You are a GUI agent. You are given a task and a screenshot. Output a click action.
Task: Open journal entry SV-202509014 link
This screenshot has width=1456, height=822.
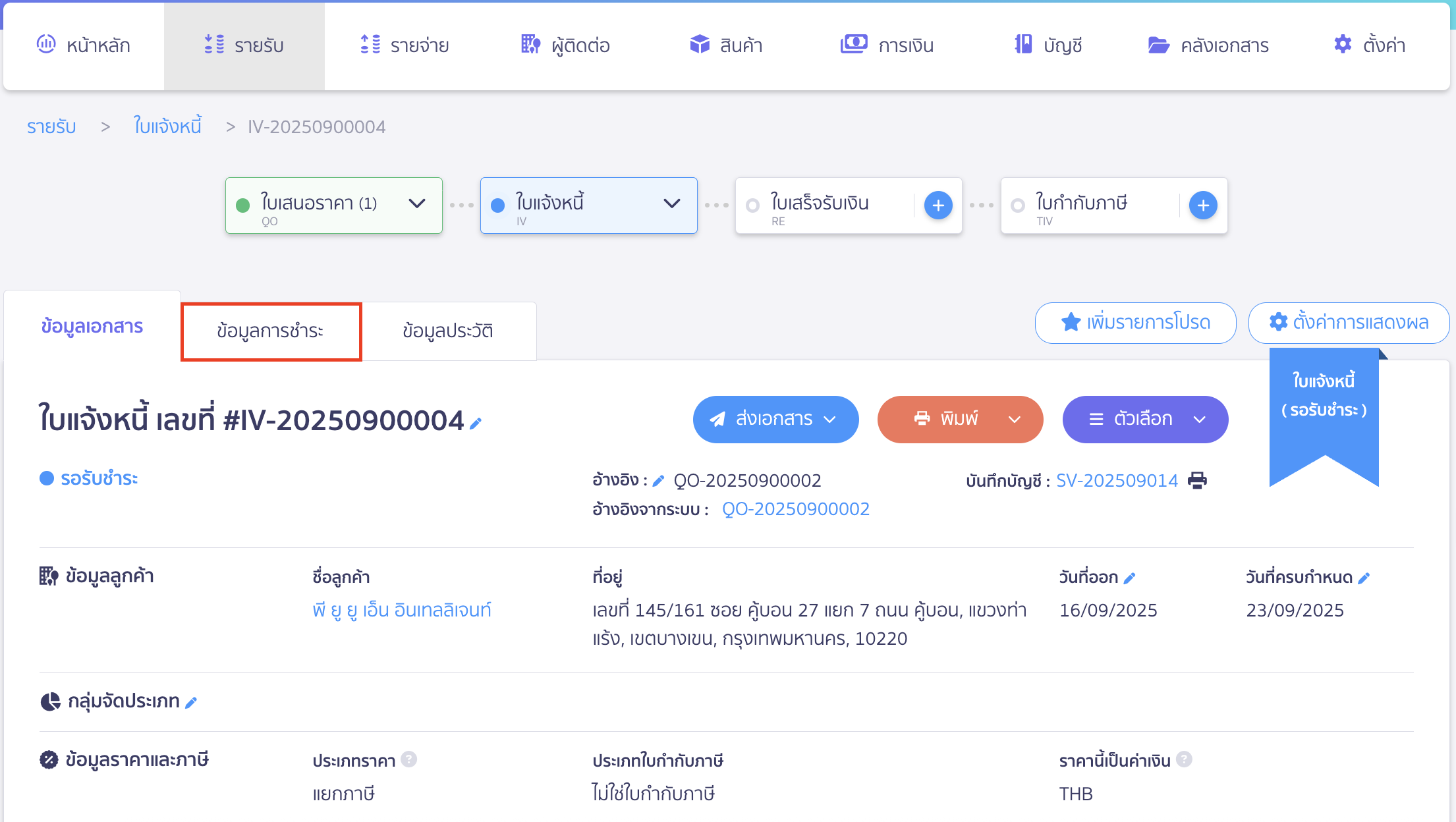1117,481
